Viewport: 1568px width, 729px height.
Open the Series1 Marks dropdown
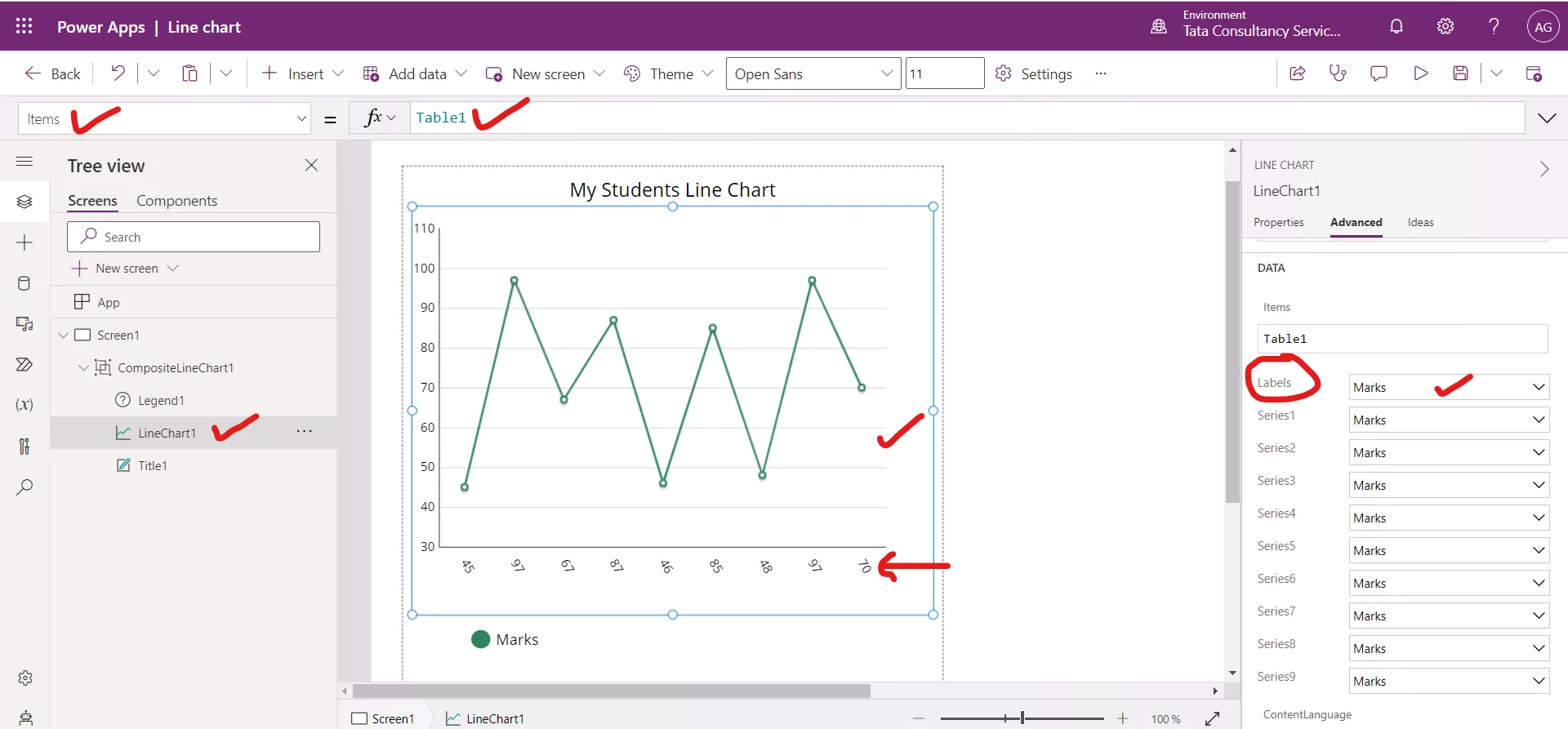pos(1449,420)
